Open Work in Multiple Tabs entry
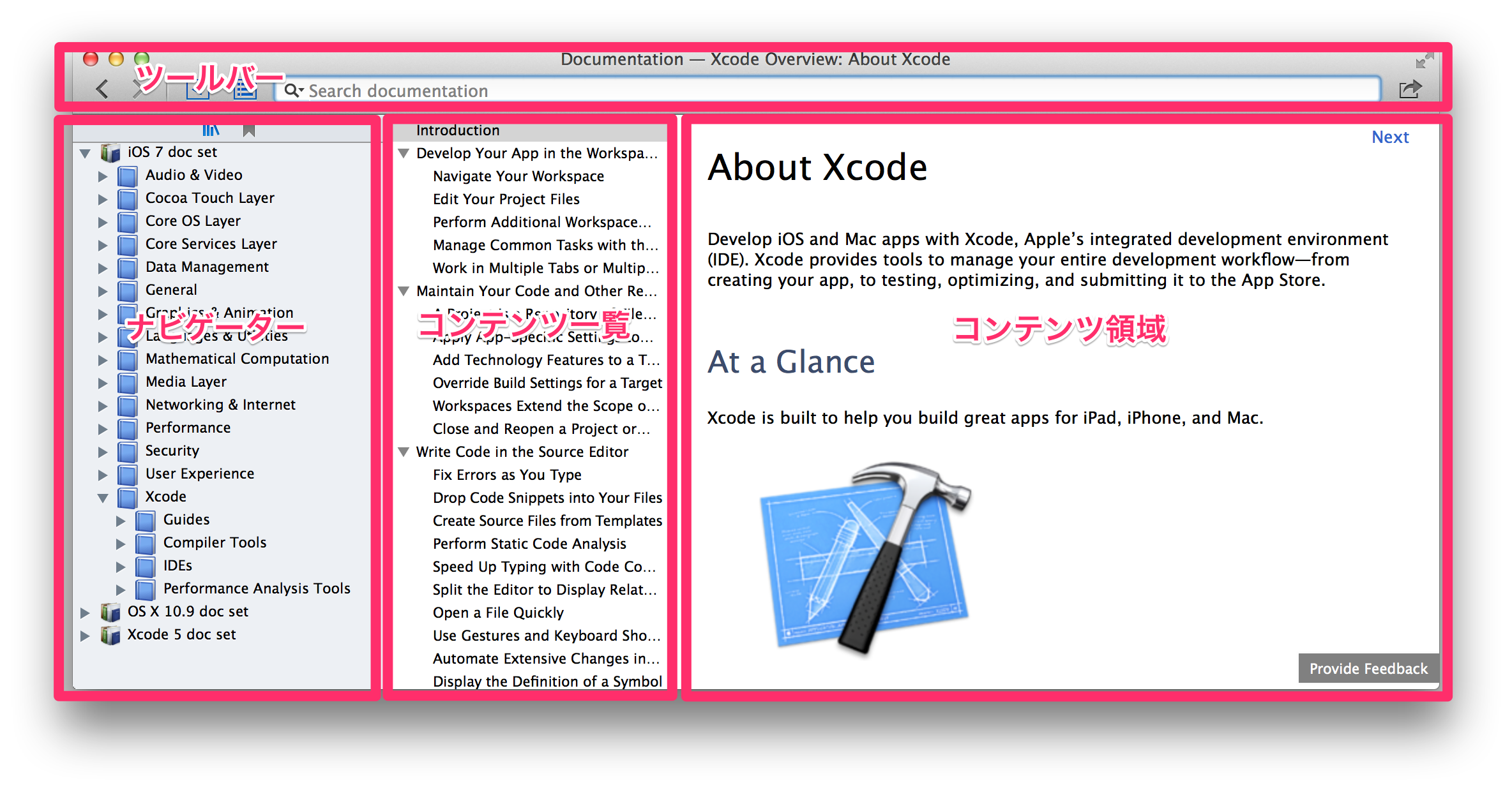The width and height of the screenshot is (1512, 790). coord(545,268)
